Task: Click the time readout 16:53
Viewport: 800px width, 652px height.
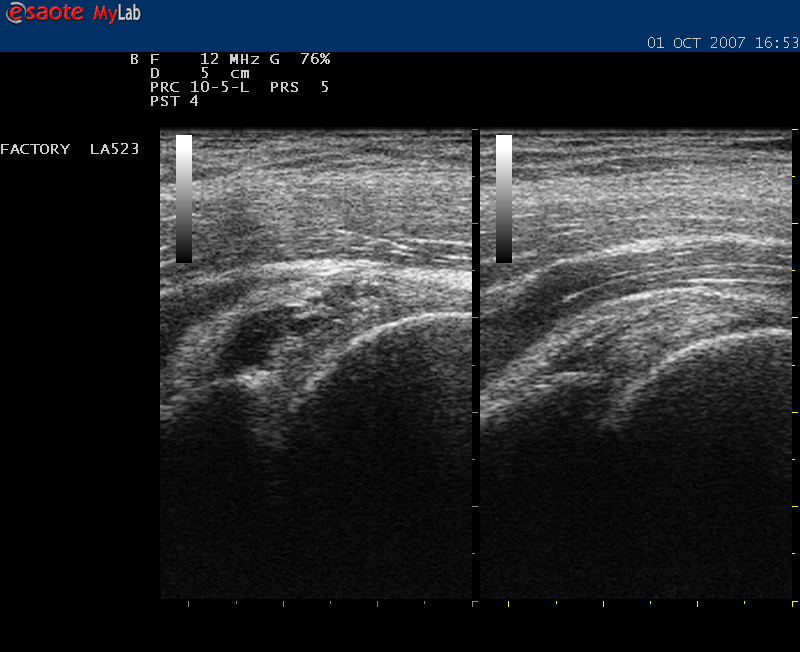Action: (x=777, y=43)
